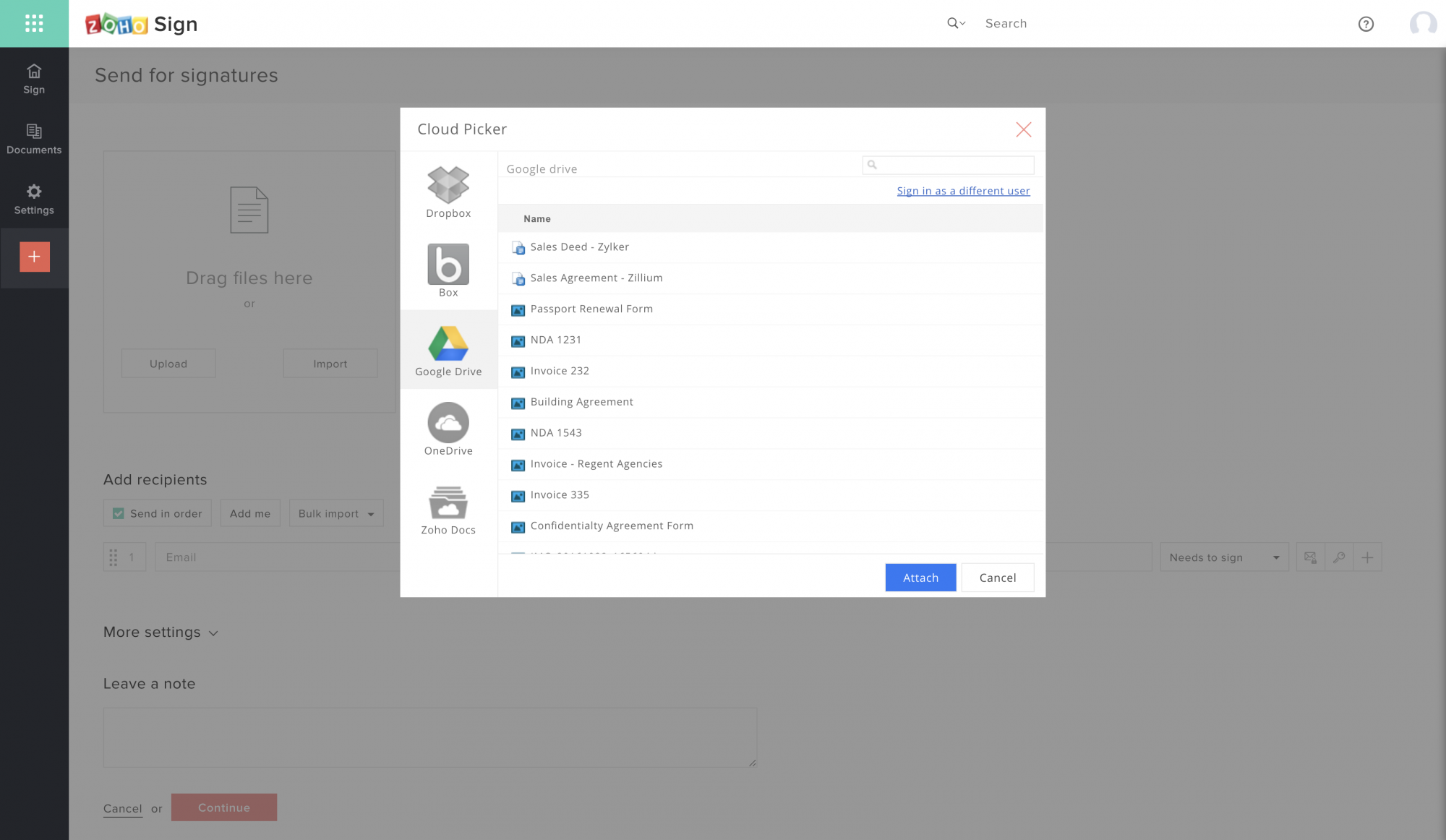Select the Passport Renewal Form file
This screenshot has height=840, width=1446.
(x=591, y=309)
